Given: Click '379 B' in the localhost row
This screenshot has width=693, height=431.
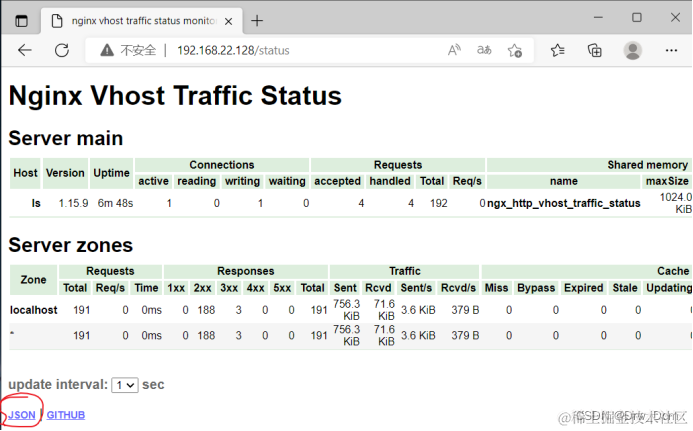Looking at the screenshot, I should [x=465, y=310].
